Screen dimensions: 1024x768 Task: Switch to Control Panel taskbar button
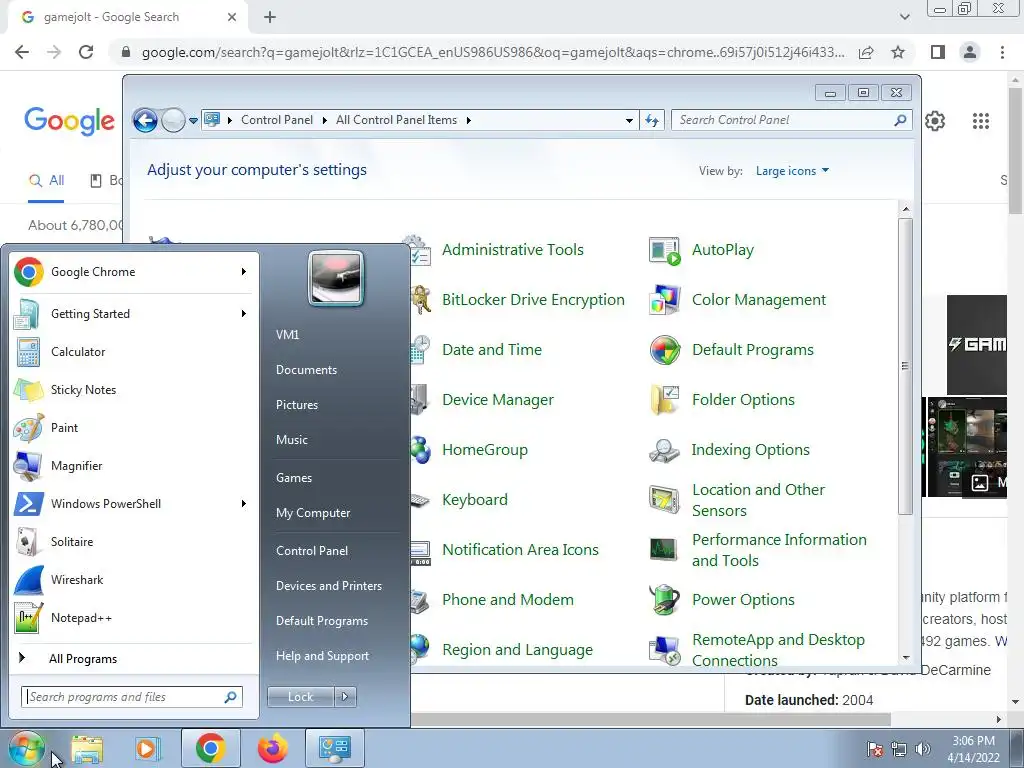tap(334, 748)
